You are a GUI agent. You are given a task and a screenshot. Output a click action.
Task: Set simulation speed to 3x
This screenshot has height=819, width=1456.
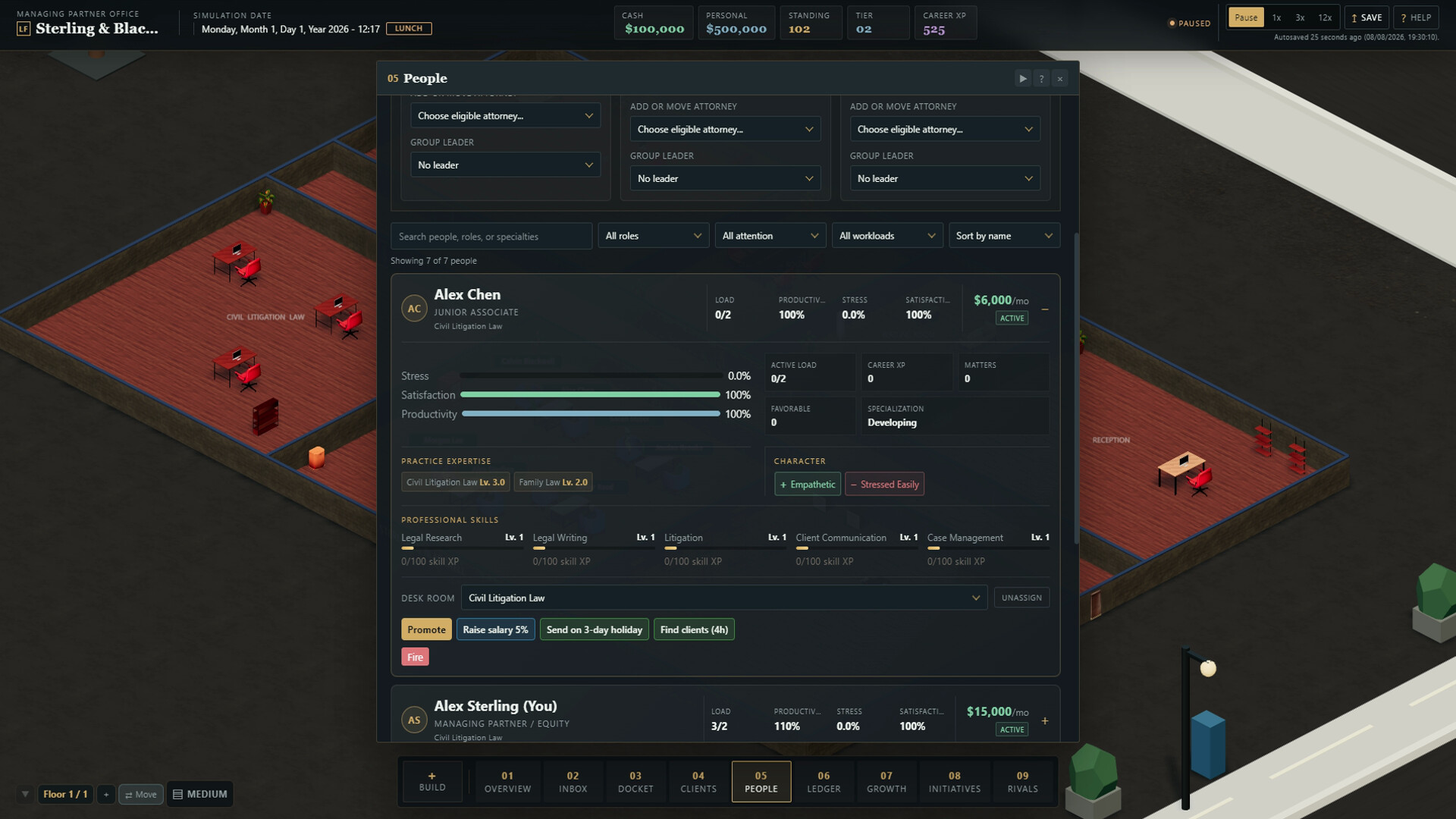click(x=1300, y=17)
